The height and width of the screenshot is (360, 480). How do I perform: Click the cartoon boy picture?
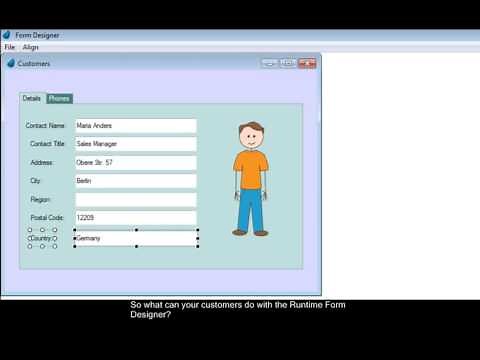(x=250, y=179)
